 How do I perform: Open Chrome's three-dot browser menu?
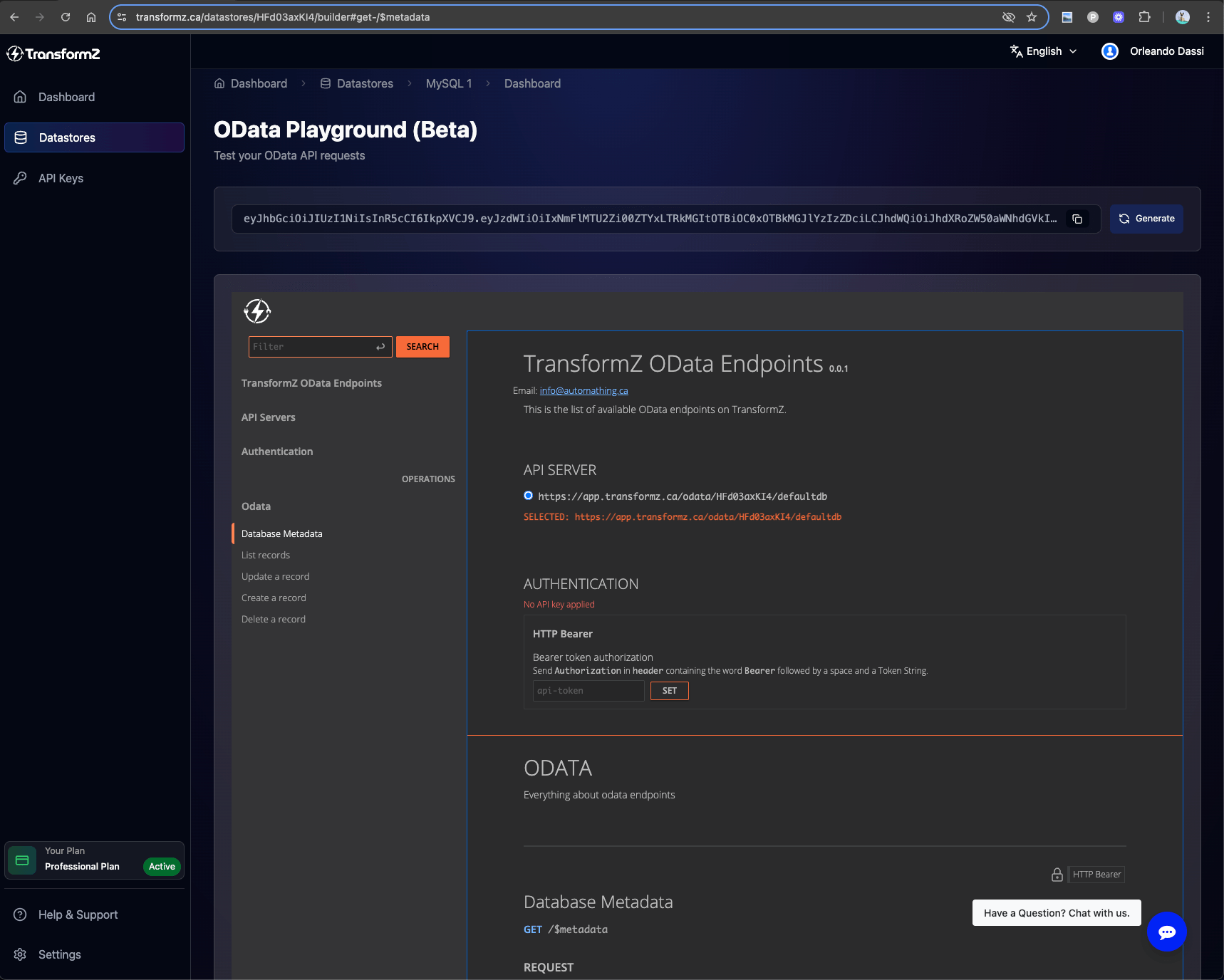[x=1208, y=16]
